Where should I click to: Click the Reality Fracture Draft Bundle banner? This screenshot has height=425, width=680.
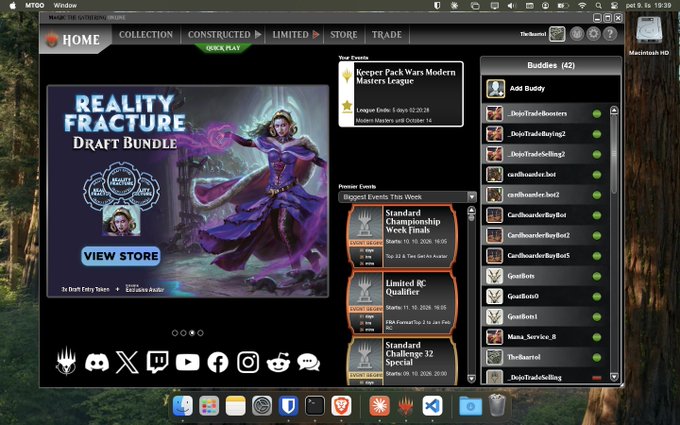click(187, 191)
